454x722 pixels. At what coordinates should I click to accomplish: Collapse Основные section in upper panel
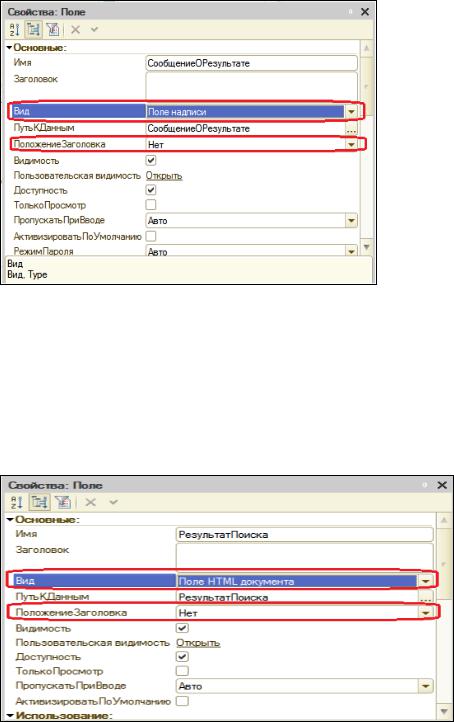(9, 47)
